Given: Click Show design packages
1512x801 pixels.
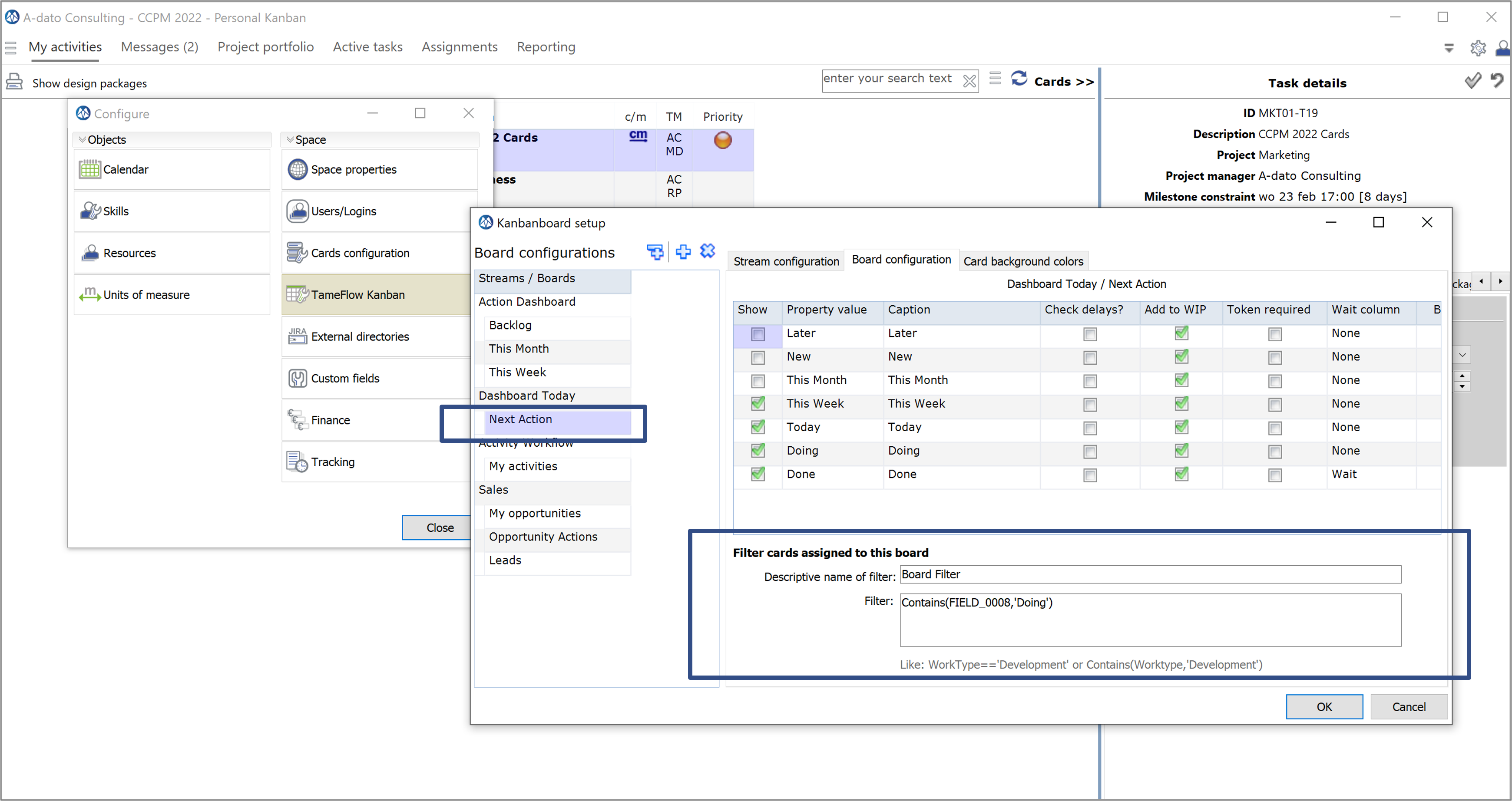Looking at the screenshot, I should coord(90,83).
